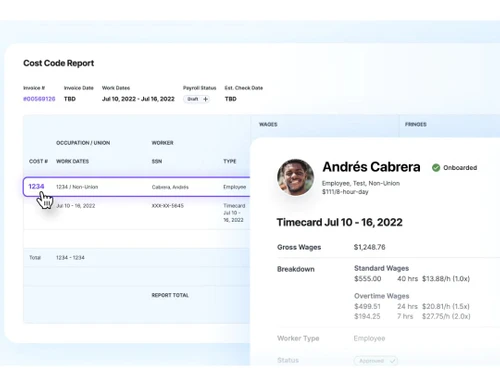This screenshot has width=500, height=375.
Task: Click the green Onboarded check icon
Action: pos(436,168)
